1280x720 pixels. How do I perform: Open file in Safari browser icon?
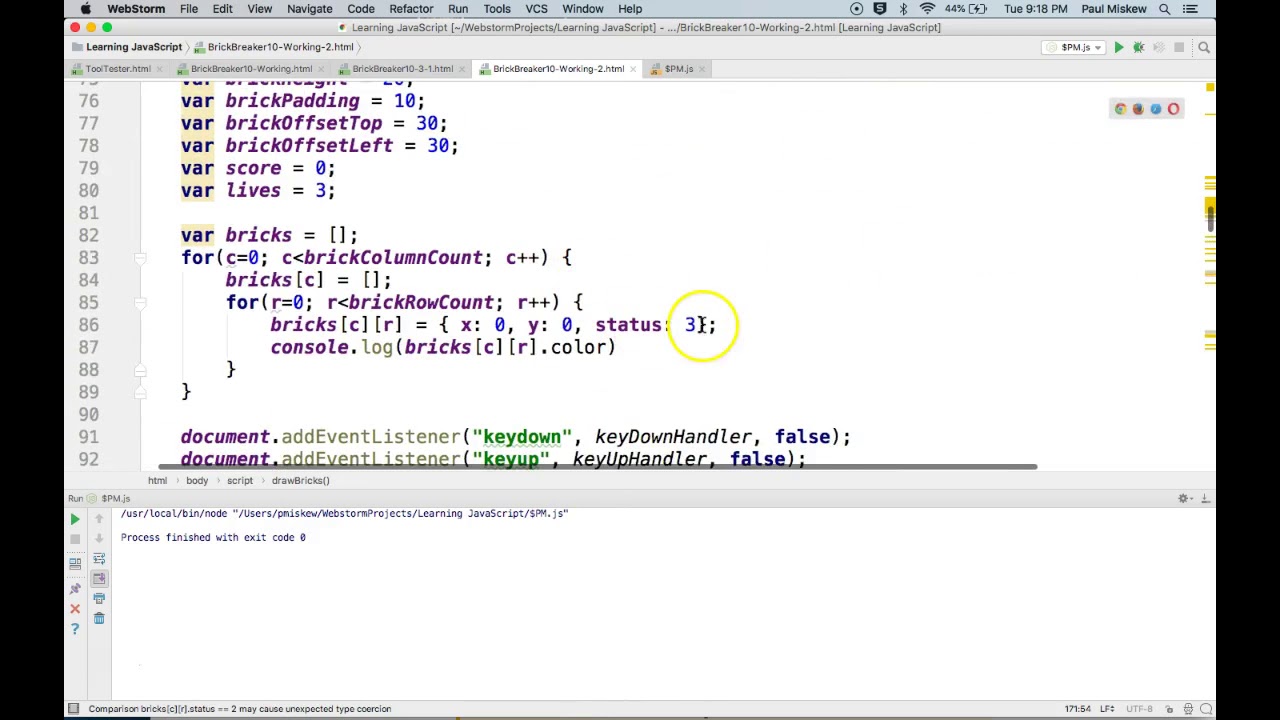[1156, 109]
